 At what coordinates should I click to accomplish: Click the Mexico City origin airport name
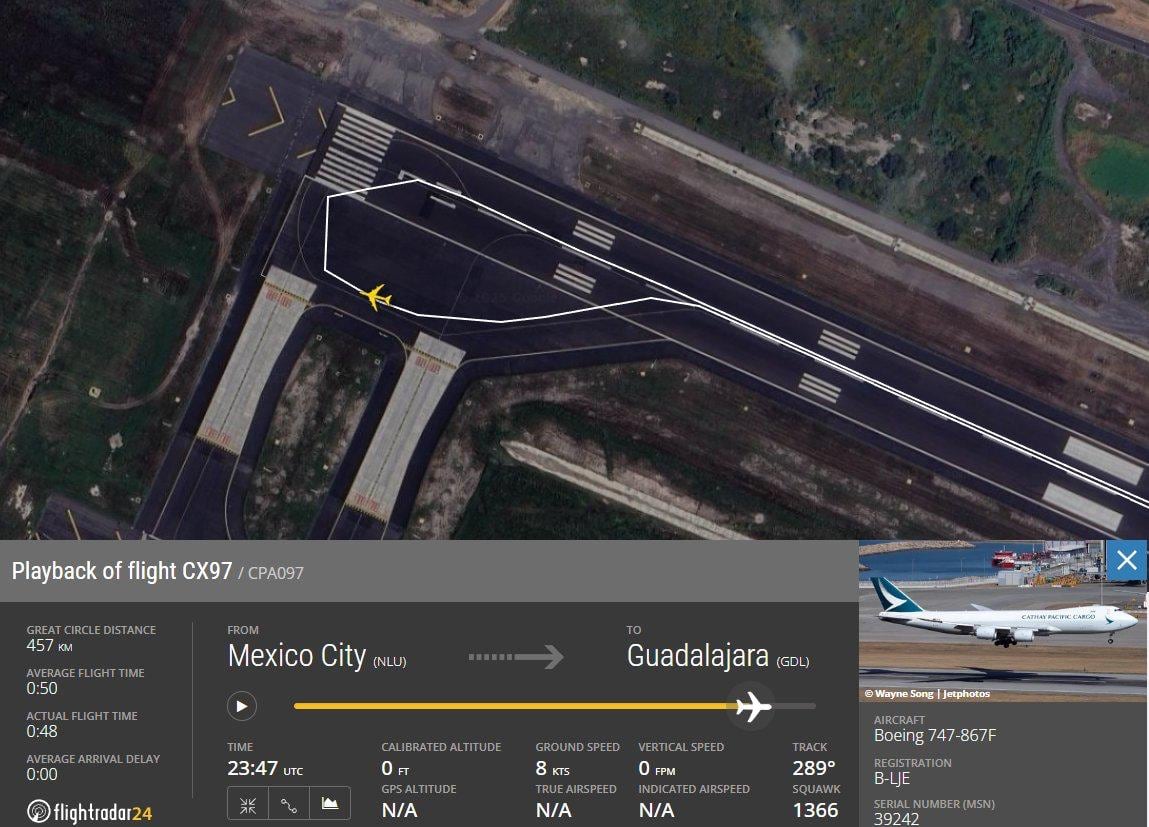tap(297, 656)
